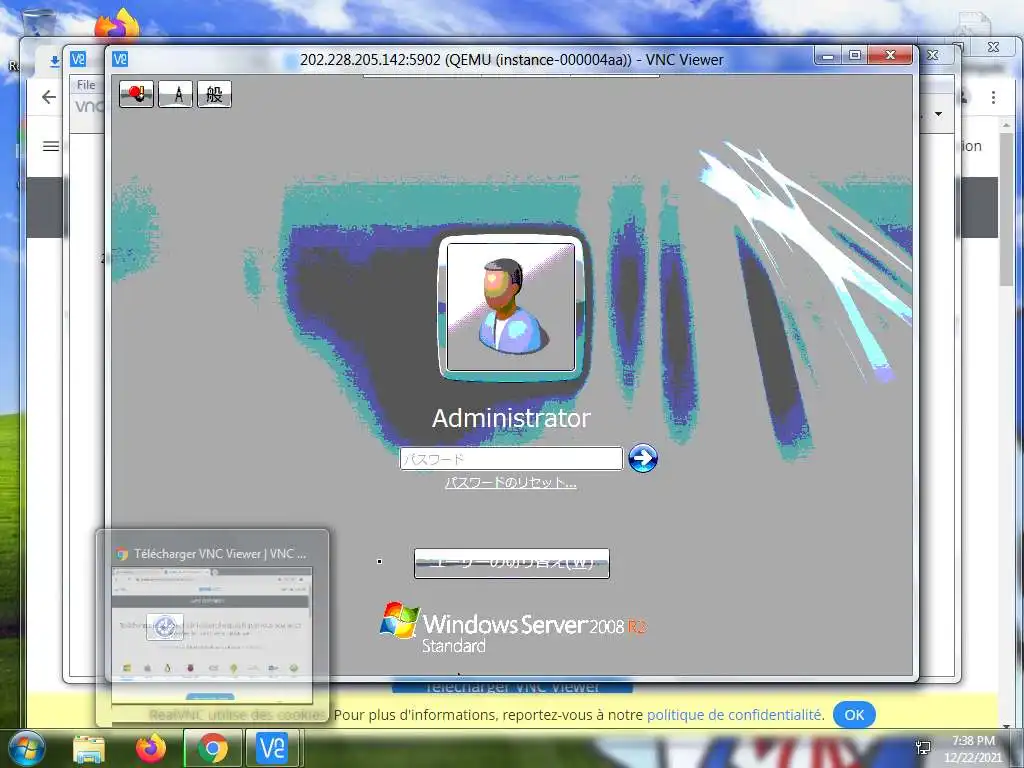This screenshot has height=768, width=1024.
Task: Click the red IME pad icon in the remote toolbar
Action: pyautogui.click(x=136, y=95)
